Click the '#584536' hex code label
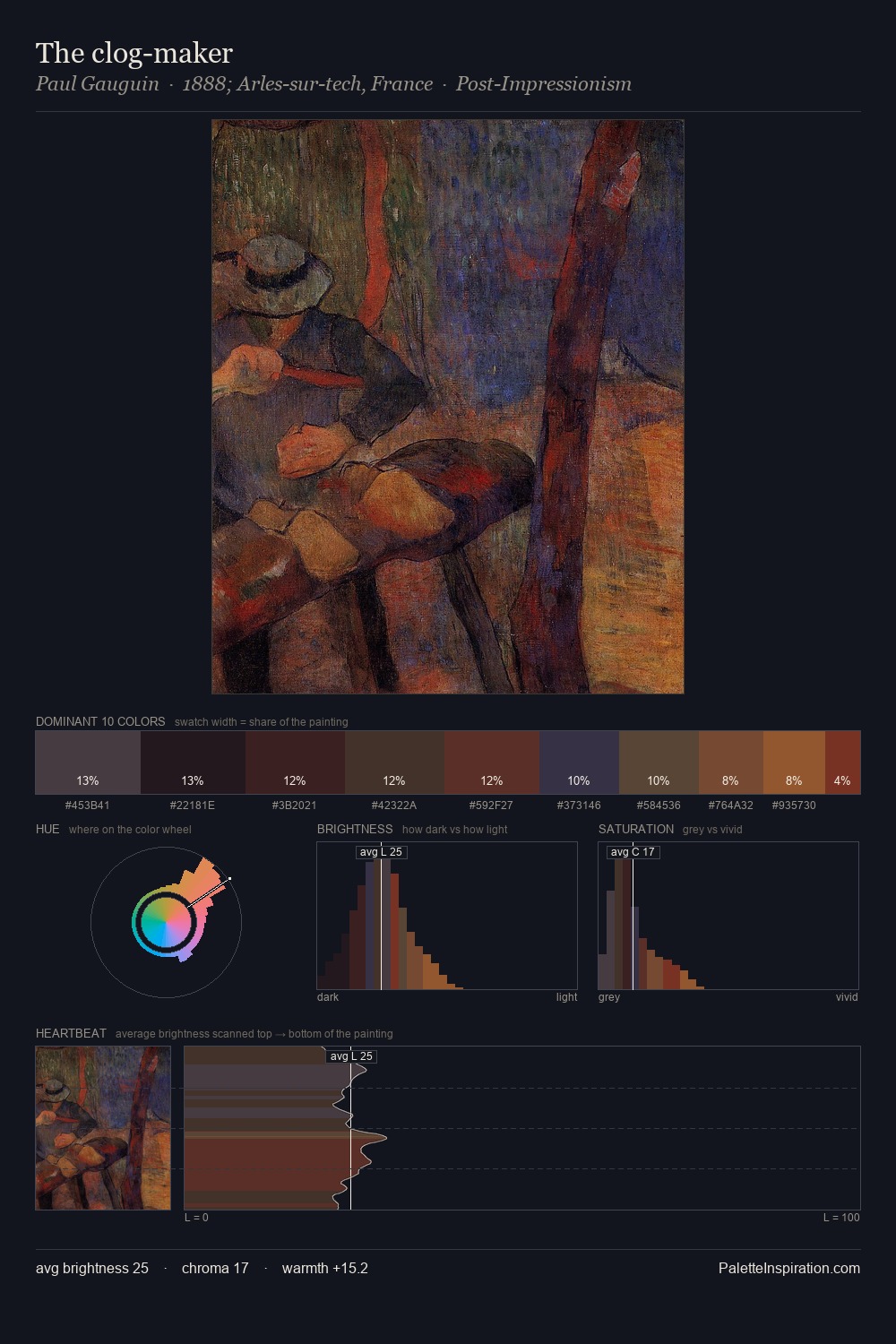The height and width of the screenshot is (1344, 896). coord(659,806)
